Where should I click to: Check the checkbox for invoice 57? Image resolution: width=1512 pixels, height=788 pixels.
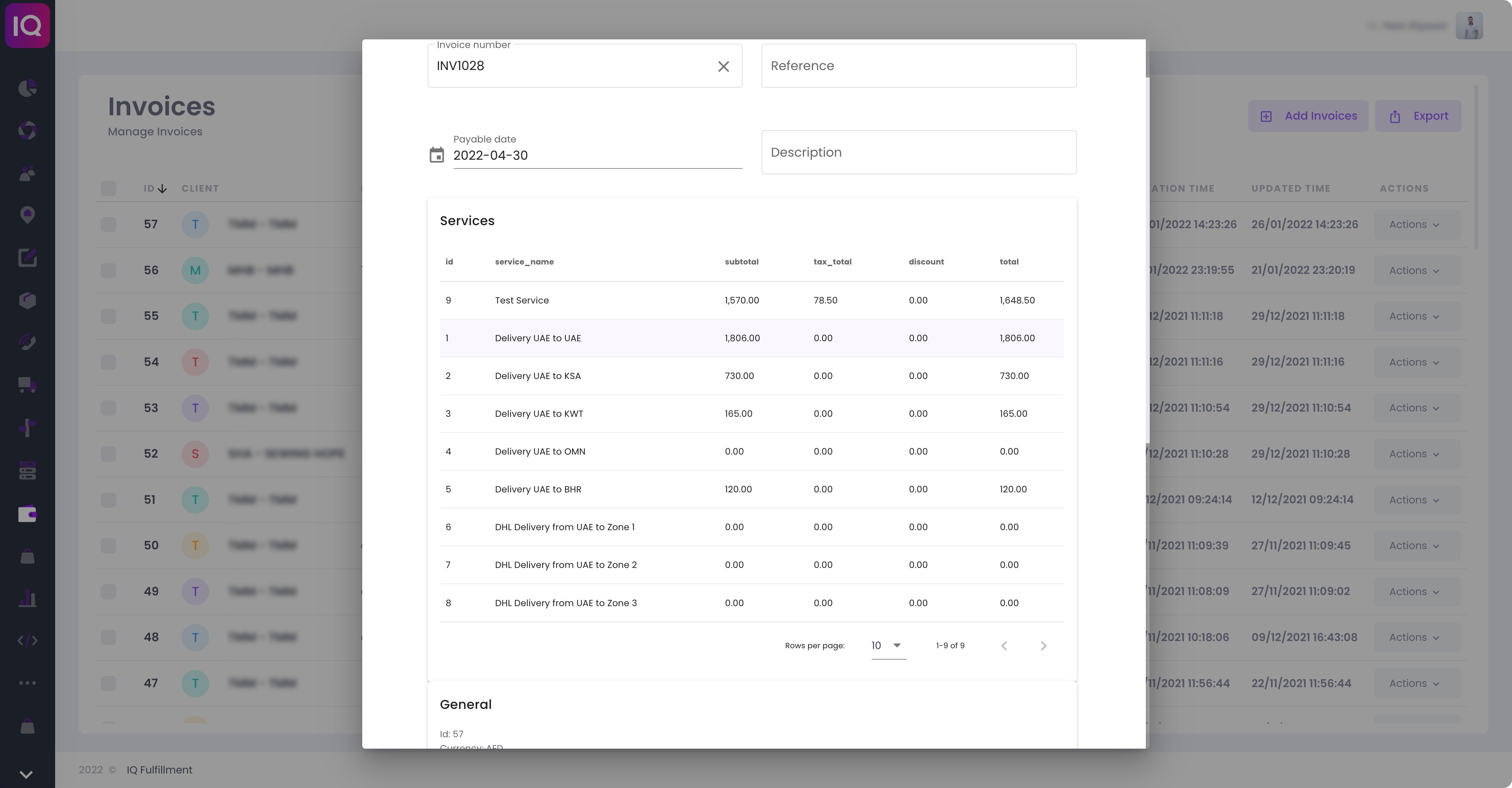point(109,224)
